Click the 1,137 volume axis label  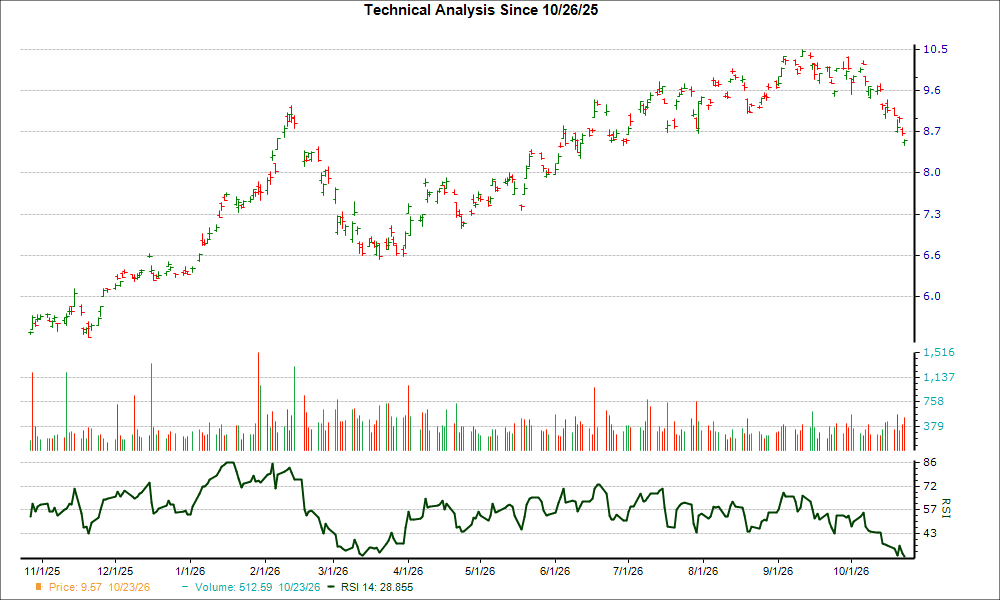pos(939,377)
